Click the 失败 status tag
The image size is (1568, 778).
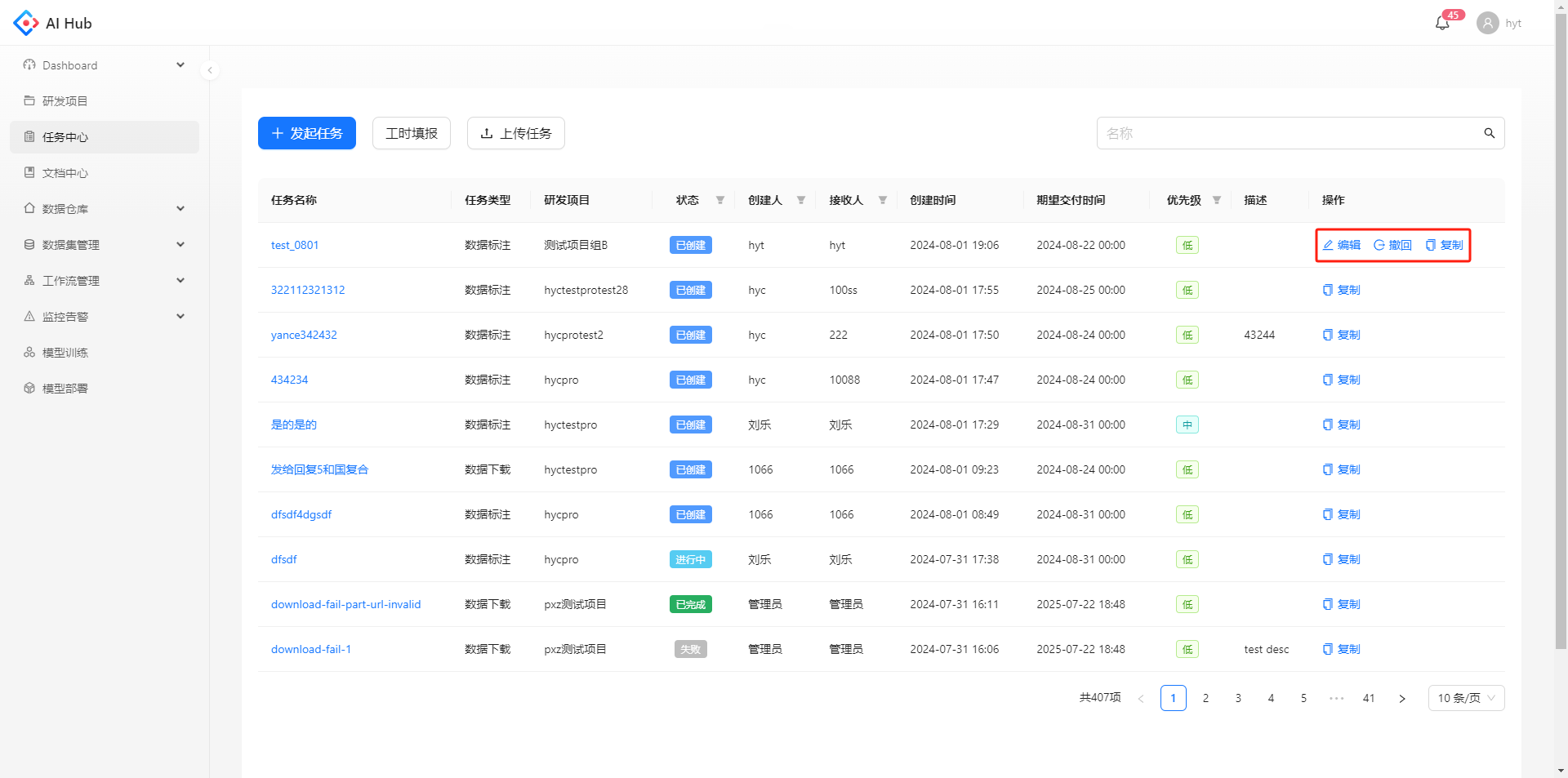(691, 649)
